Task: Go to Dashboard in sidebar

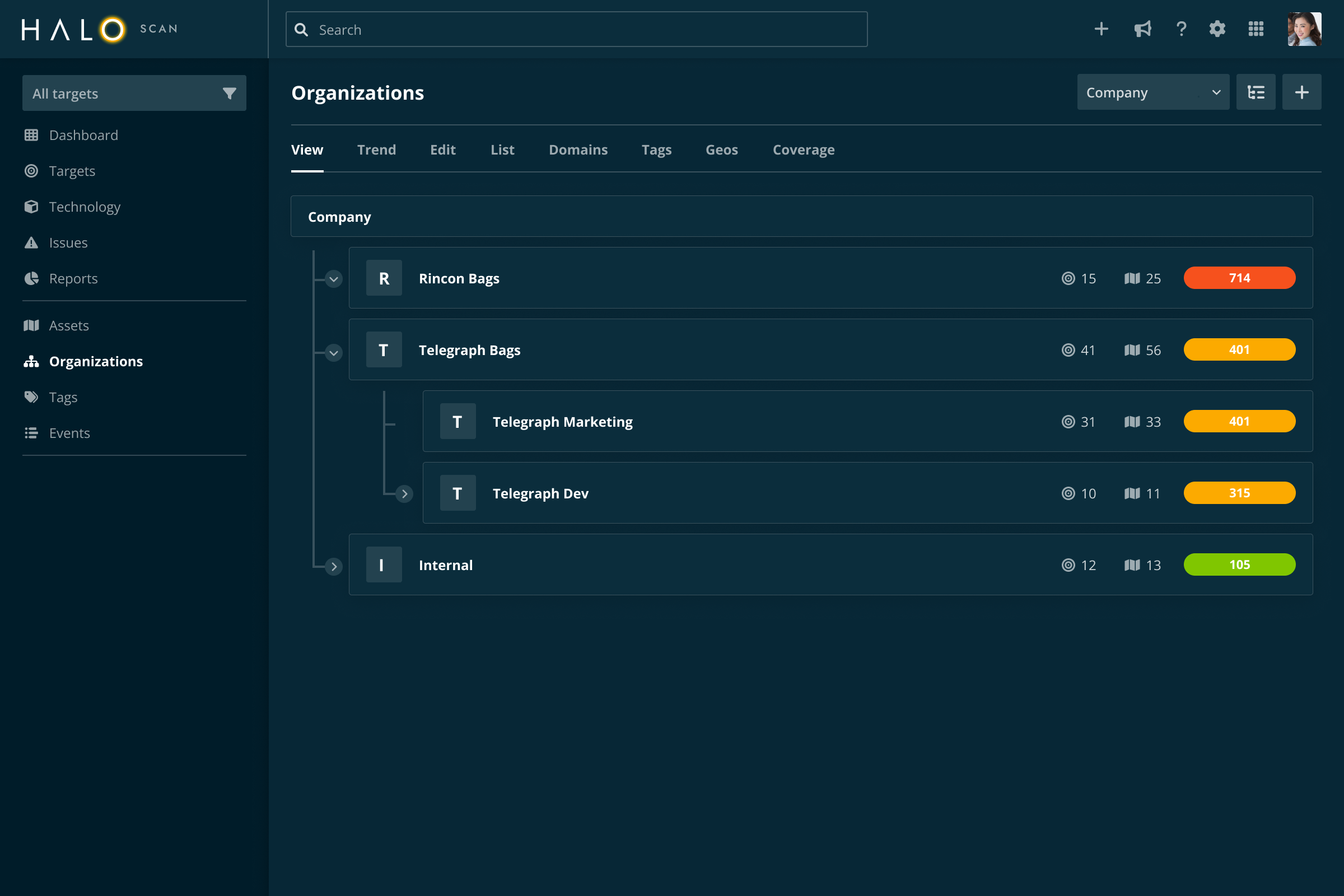Action: coord(83,135)
